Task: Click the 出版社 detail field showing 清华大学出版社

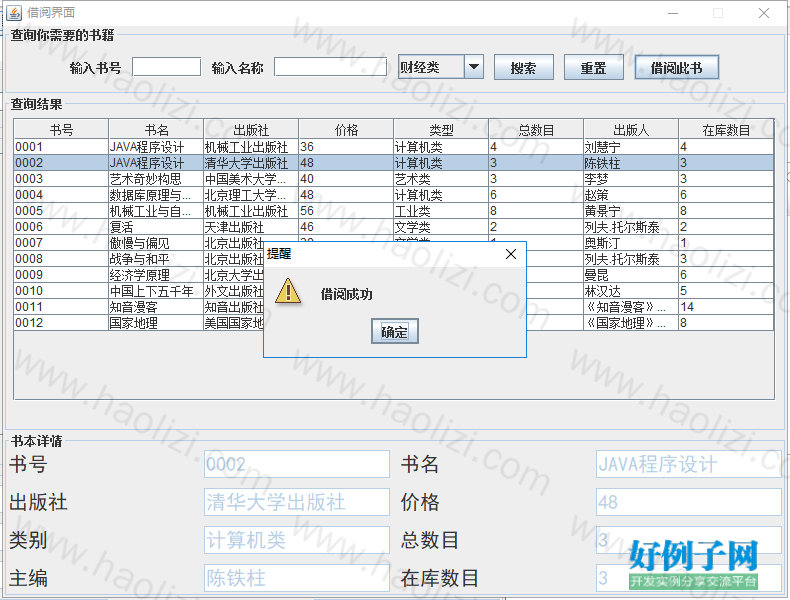Action: [x=297, y=502]
